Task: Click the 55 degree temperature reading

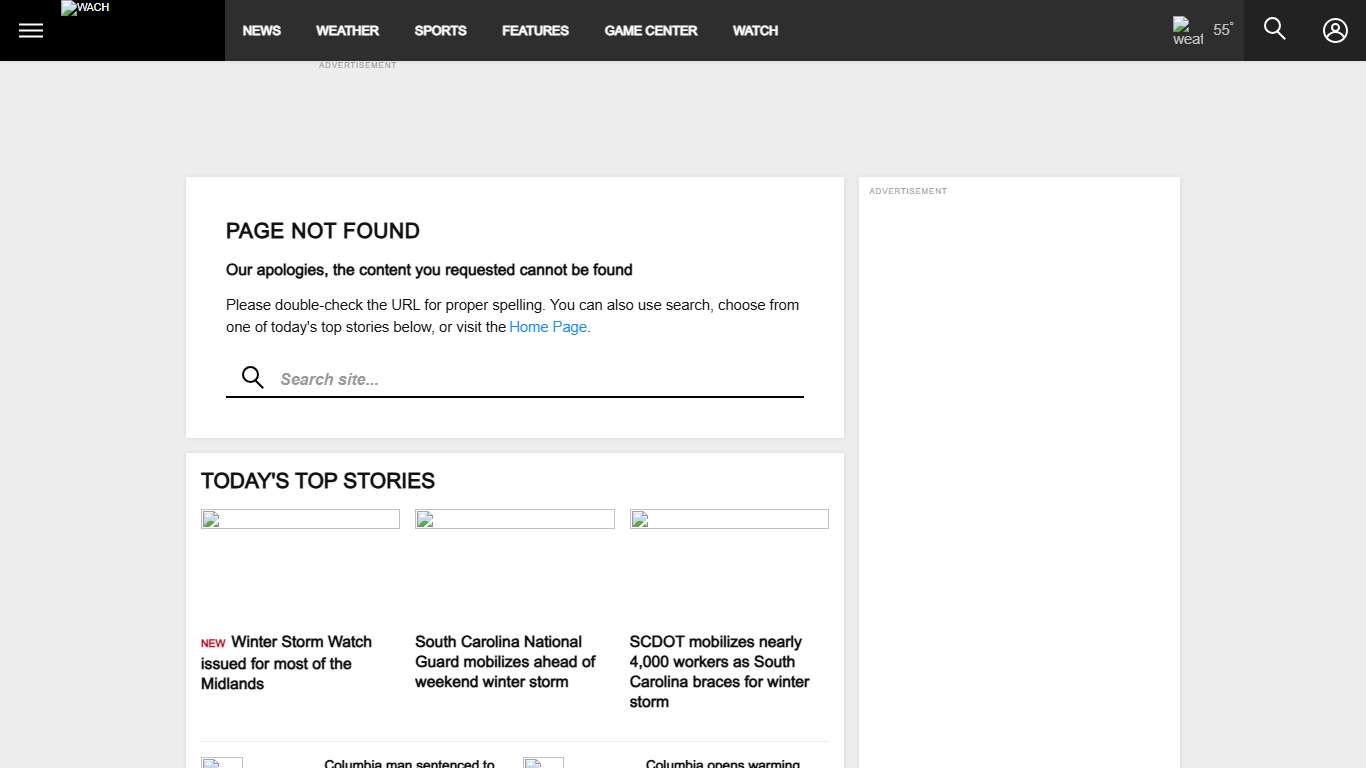Action: click(1221, 29)
